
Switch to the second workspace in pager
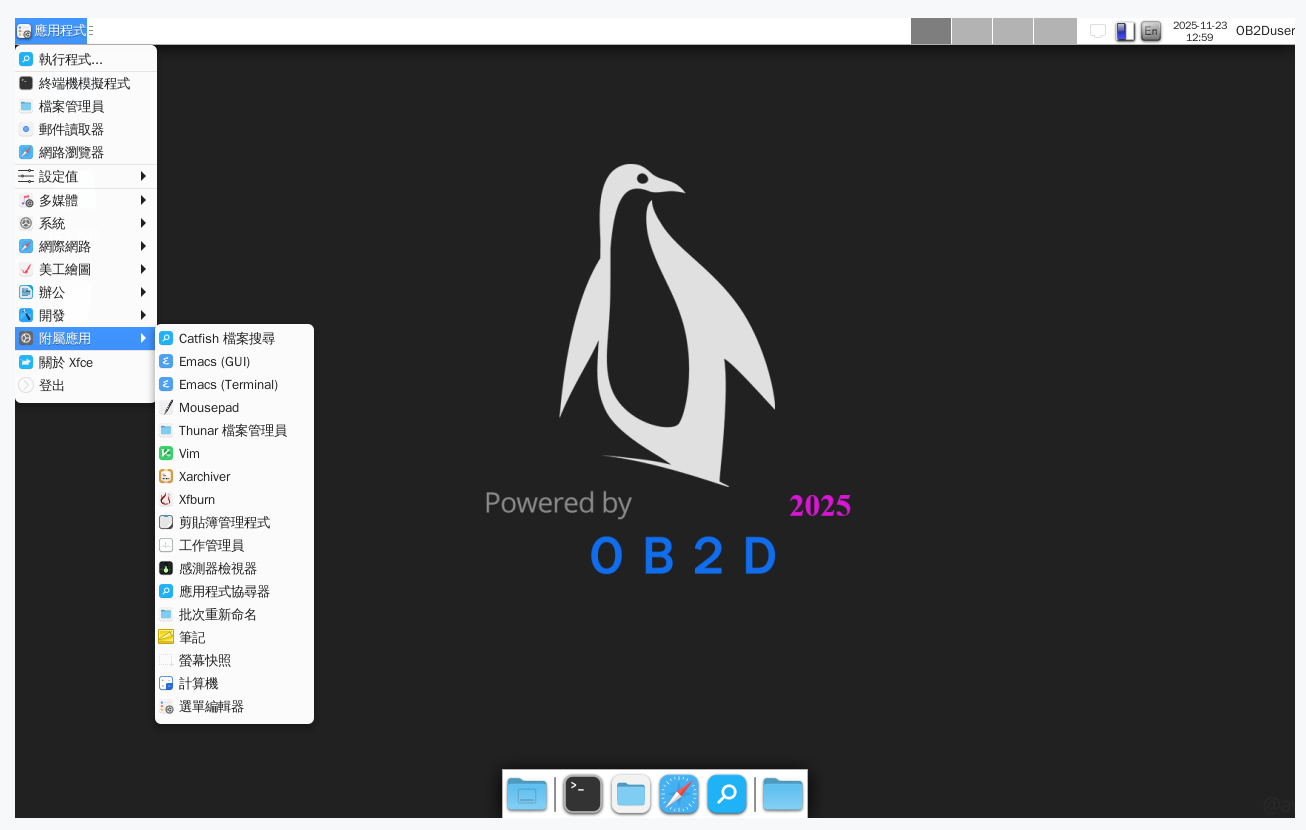tap(971, 31)
